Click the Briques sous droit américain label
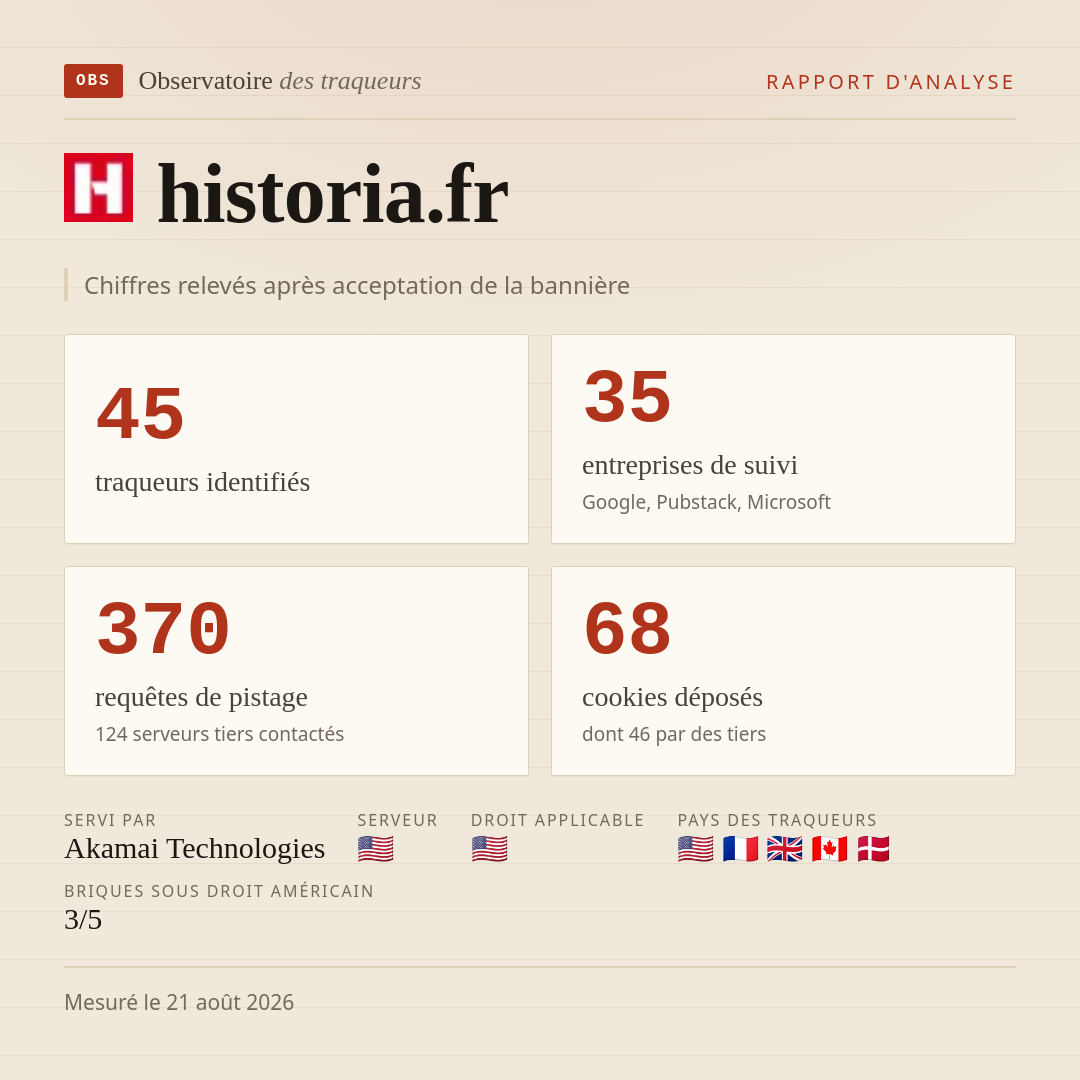1080x1080 pixels. (219, 891)
